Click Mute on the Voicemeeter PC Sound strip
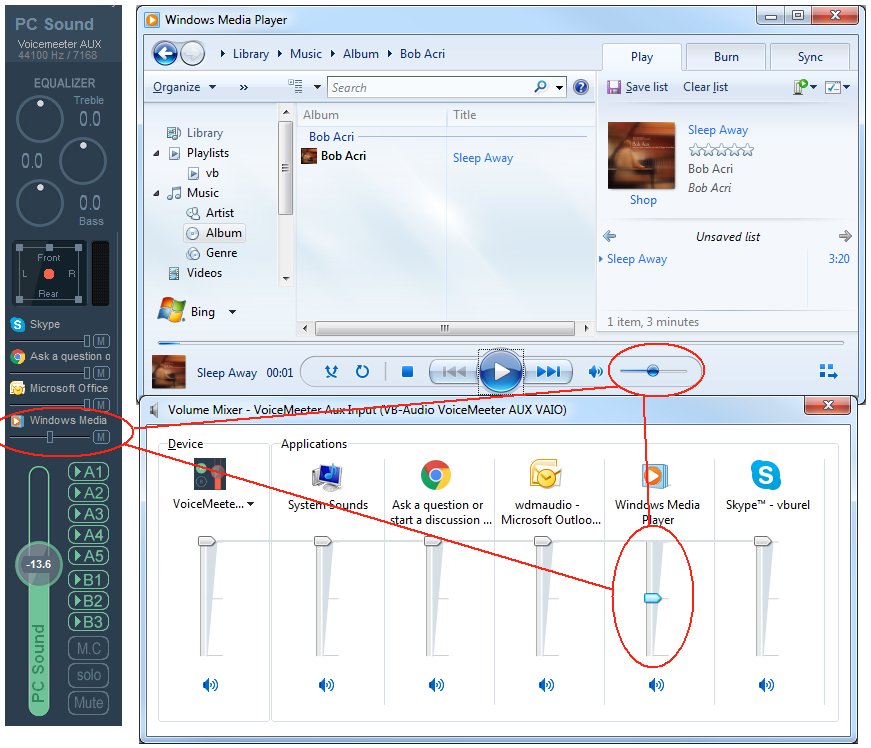Image resolution: width=871 pixels, height=748 pixels. click(88, 703)
